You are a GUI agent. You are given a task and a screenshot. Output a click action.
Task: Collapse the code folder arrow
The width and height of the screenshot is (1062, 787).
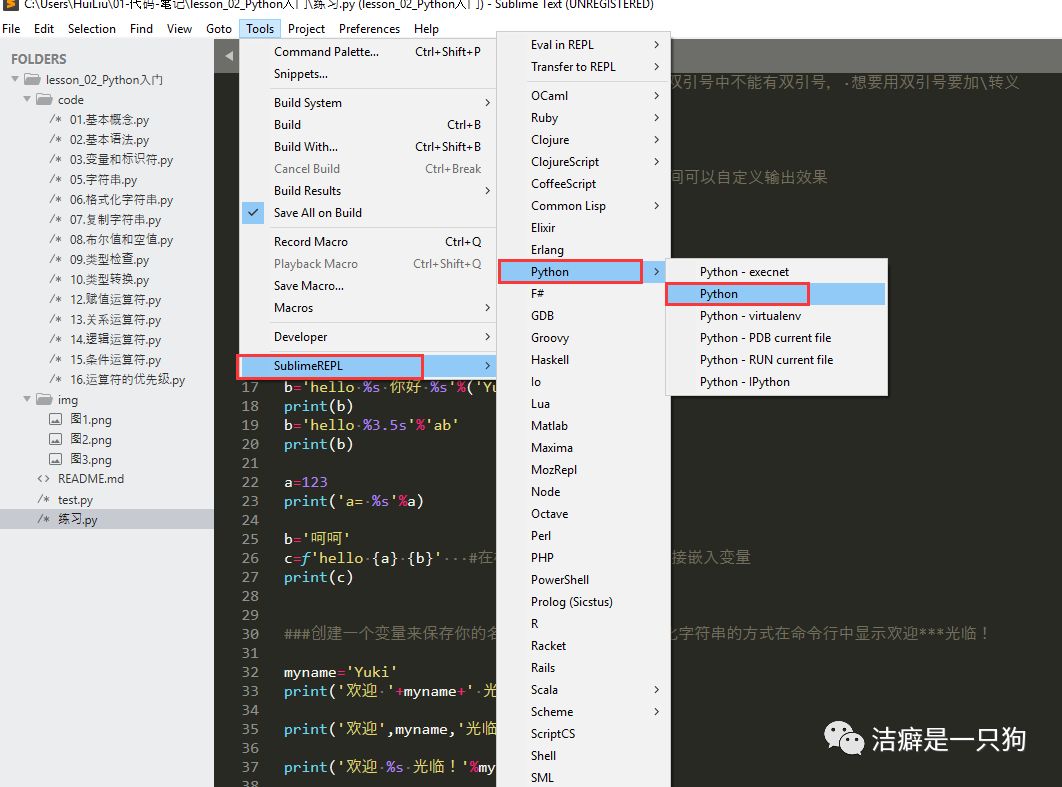click(x=27, y=100)
